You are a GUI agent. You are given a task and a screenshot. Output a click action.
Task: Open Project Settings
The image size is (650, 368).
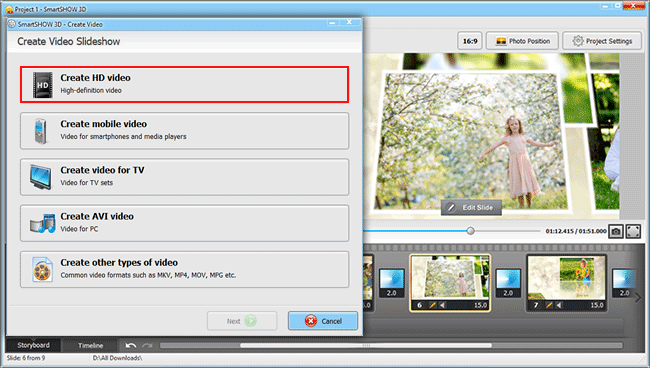(602, 41)
